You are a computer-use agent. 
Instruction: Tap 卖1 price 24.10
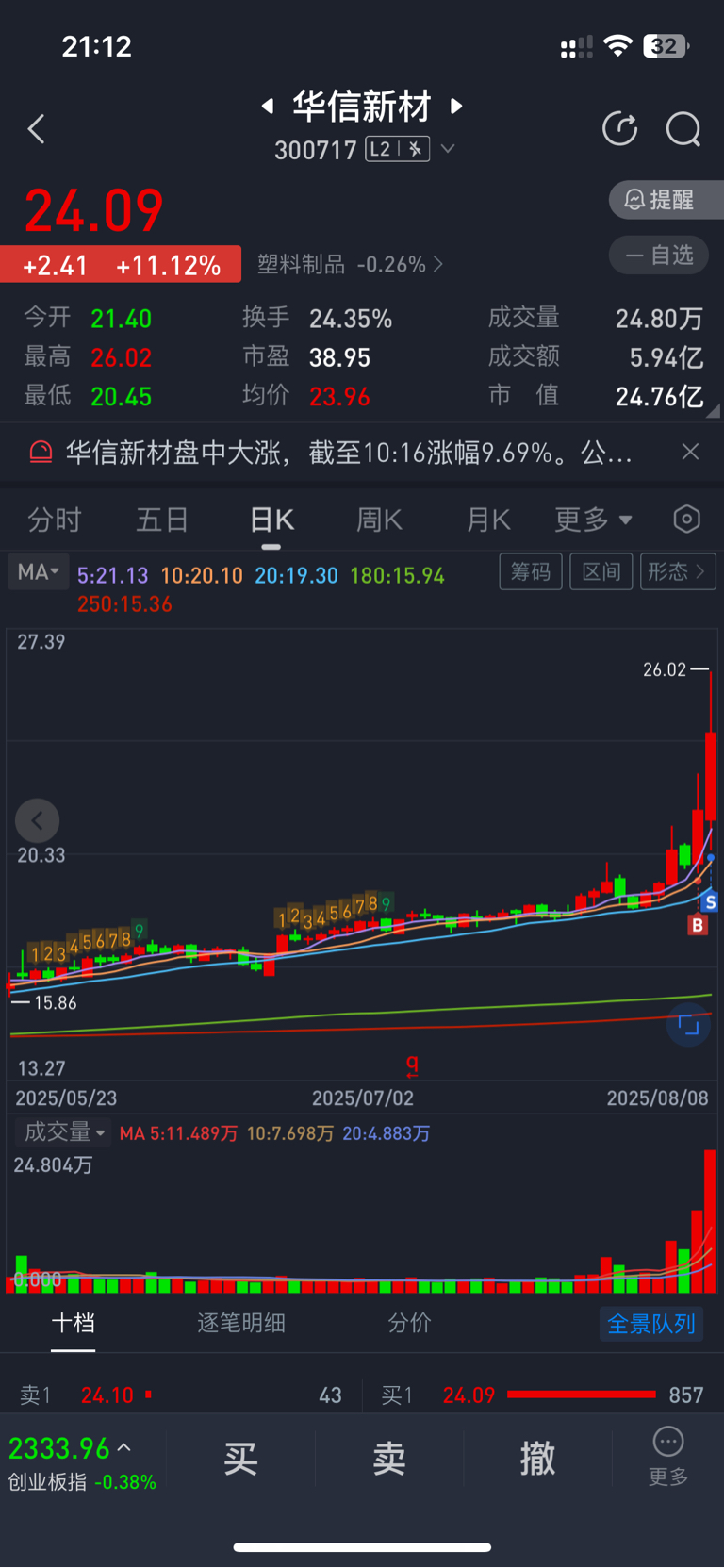click(107, 1395)
